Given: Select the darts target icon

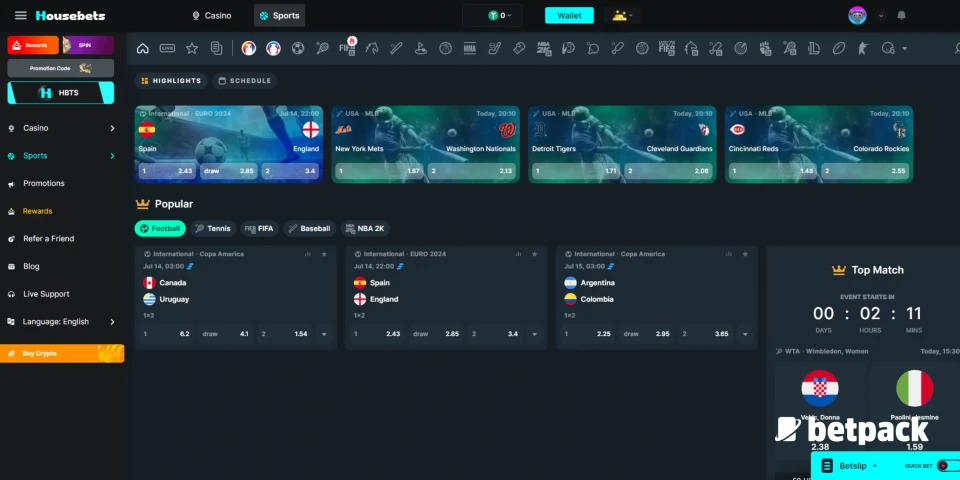Looking at the screenshot, I should pyautogui.click(x=740, y=48).
